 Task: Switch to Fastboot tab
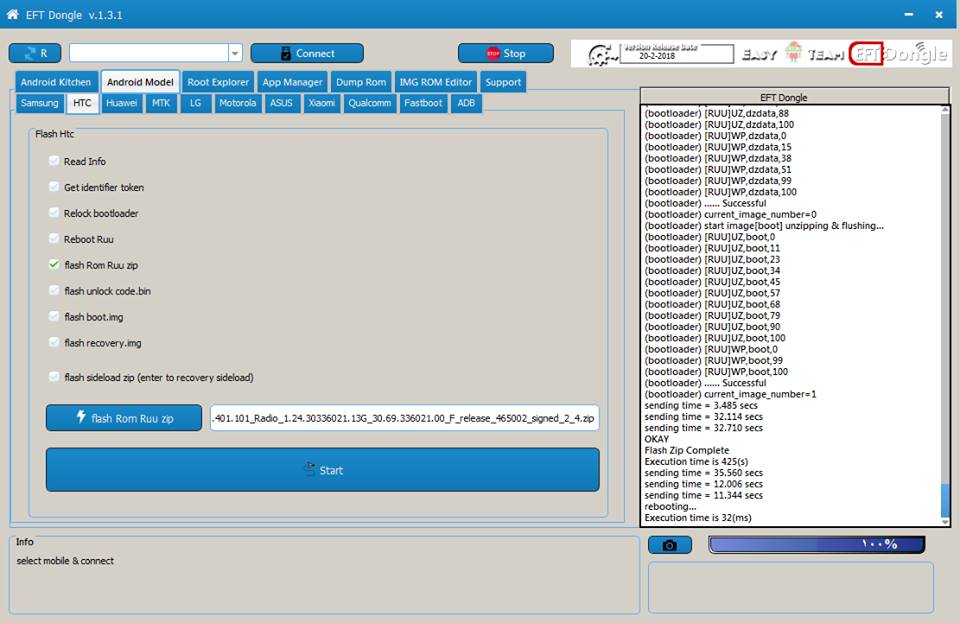coord(422,103)
